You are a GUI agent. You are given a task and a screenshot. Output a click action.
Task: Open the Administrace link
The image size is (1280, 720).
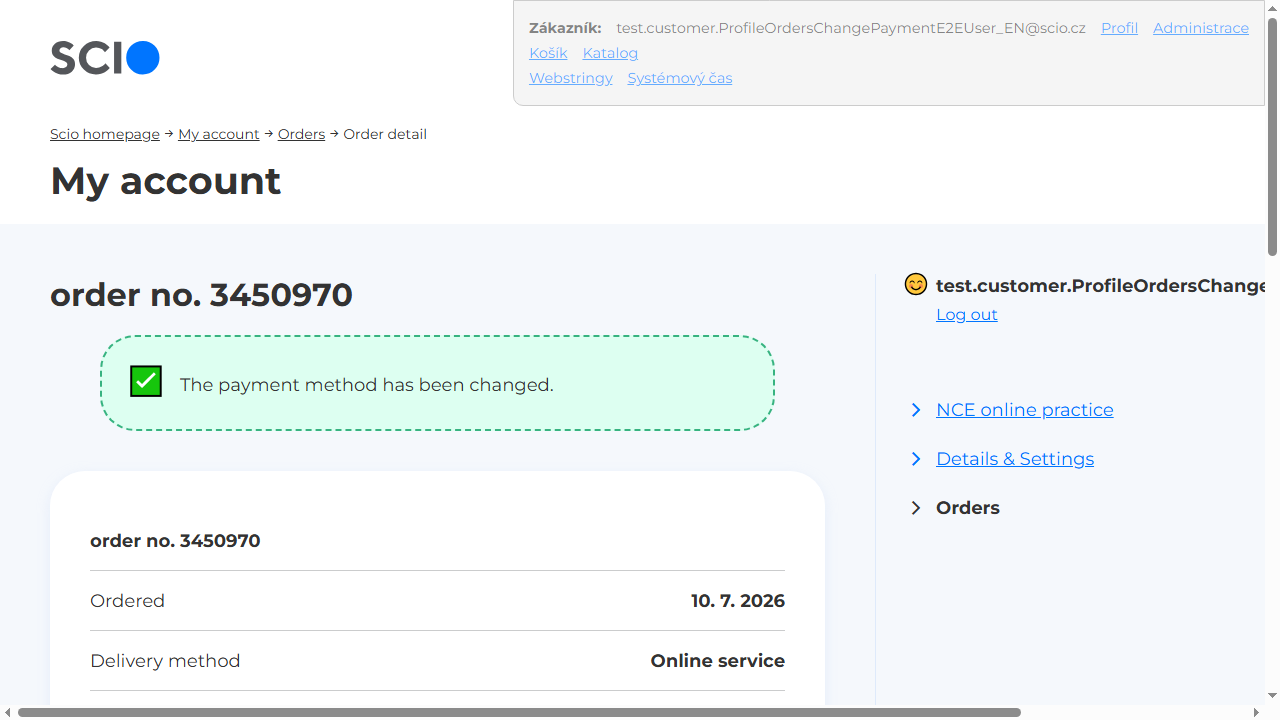point(1201,28)
